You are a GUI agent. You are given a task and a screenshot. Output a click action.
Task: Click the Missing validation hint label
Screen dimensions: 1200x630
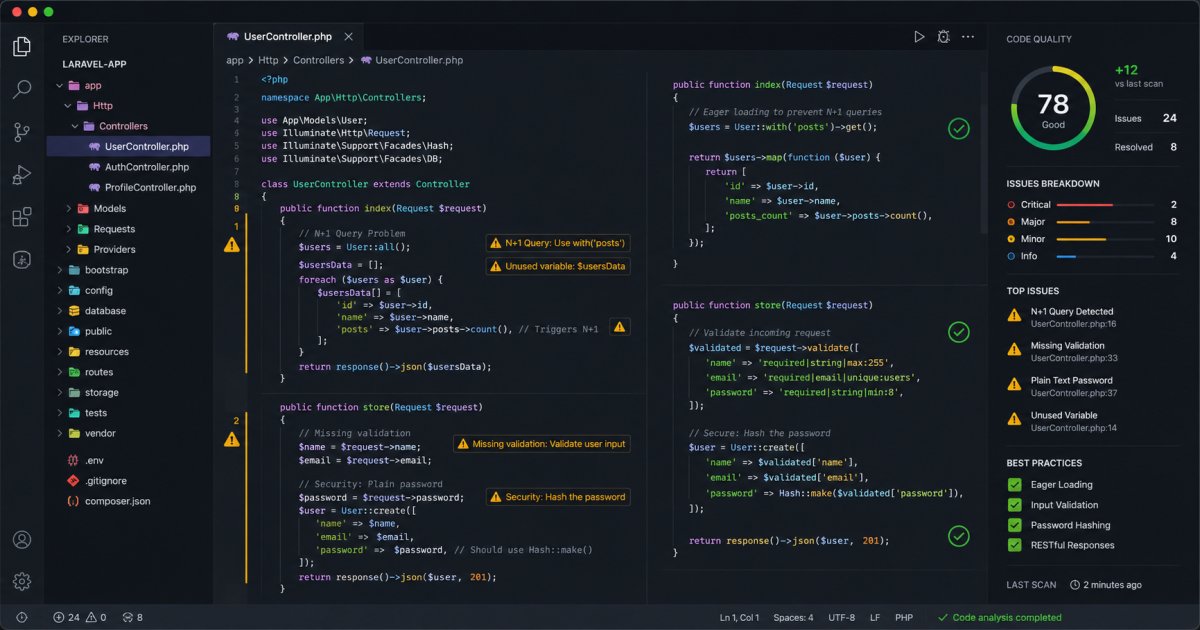point(542,444)
